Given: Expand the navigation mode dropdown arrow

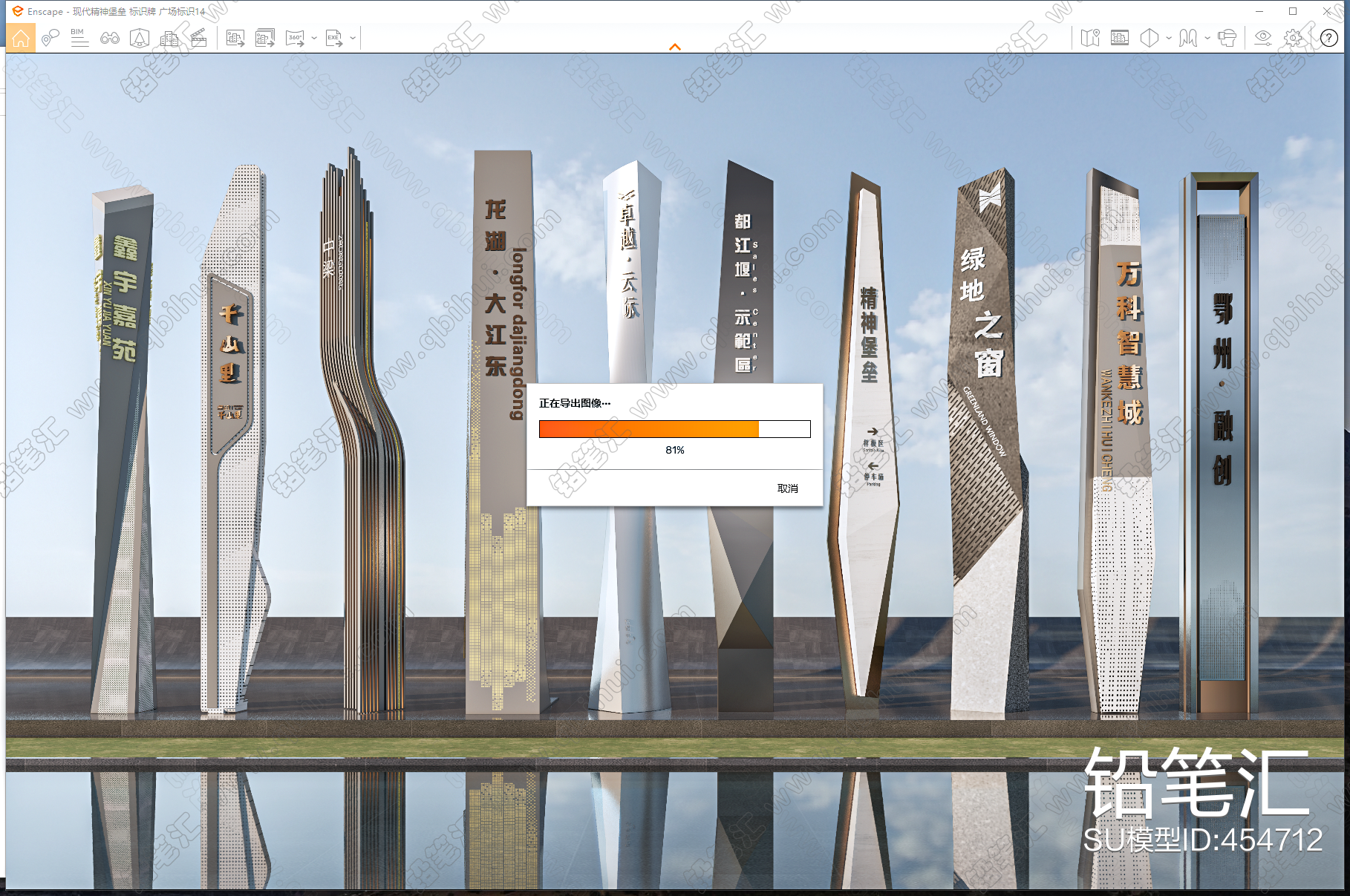Looking at the screenshot, I should pyautogui.click(x=1207, y=38).
